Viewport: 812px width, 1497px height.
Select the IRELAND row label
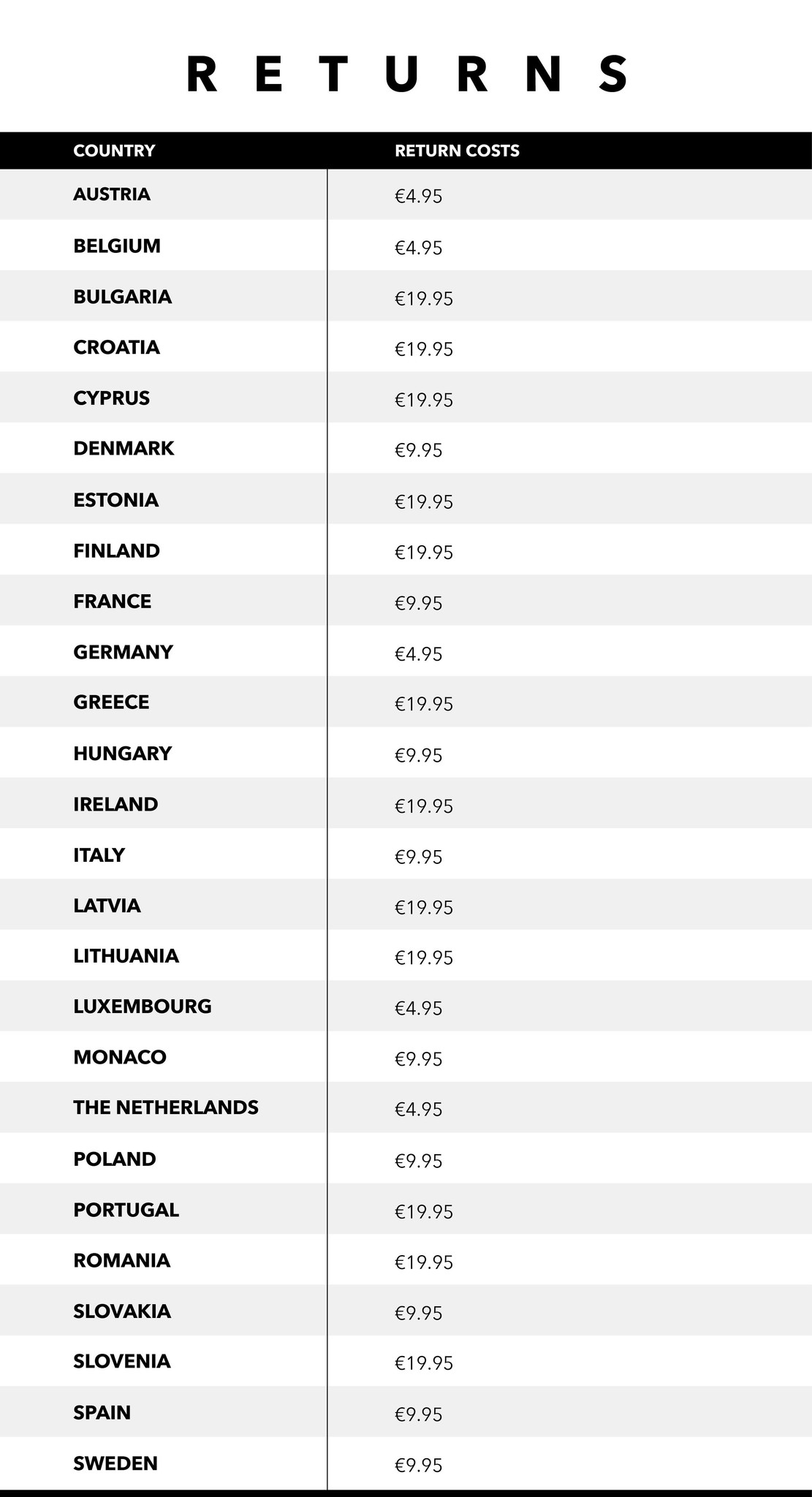pyautogui.click(x=115, y=804)
